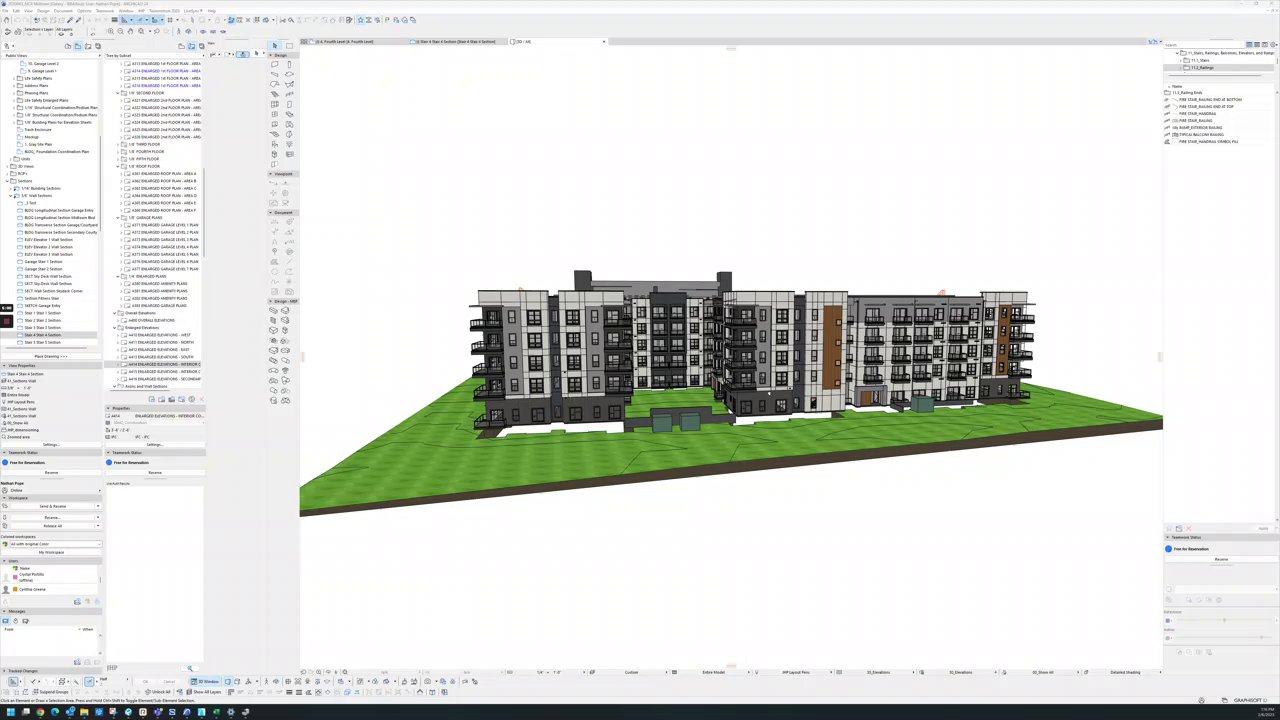Open the Options menu
1280x720 pixels.
84,11
